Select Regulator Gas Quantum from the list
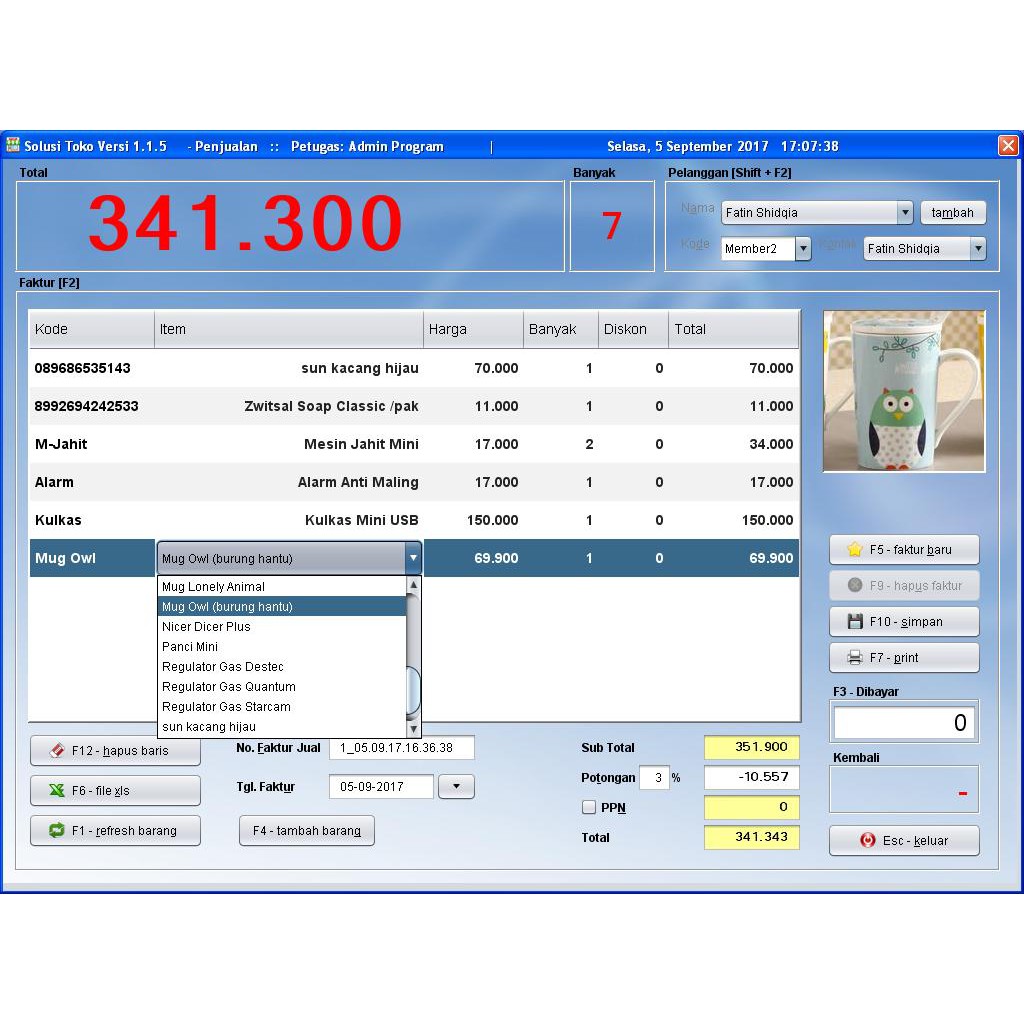The width and height of the screenshot is (1024, 1024). coord(228,687)
